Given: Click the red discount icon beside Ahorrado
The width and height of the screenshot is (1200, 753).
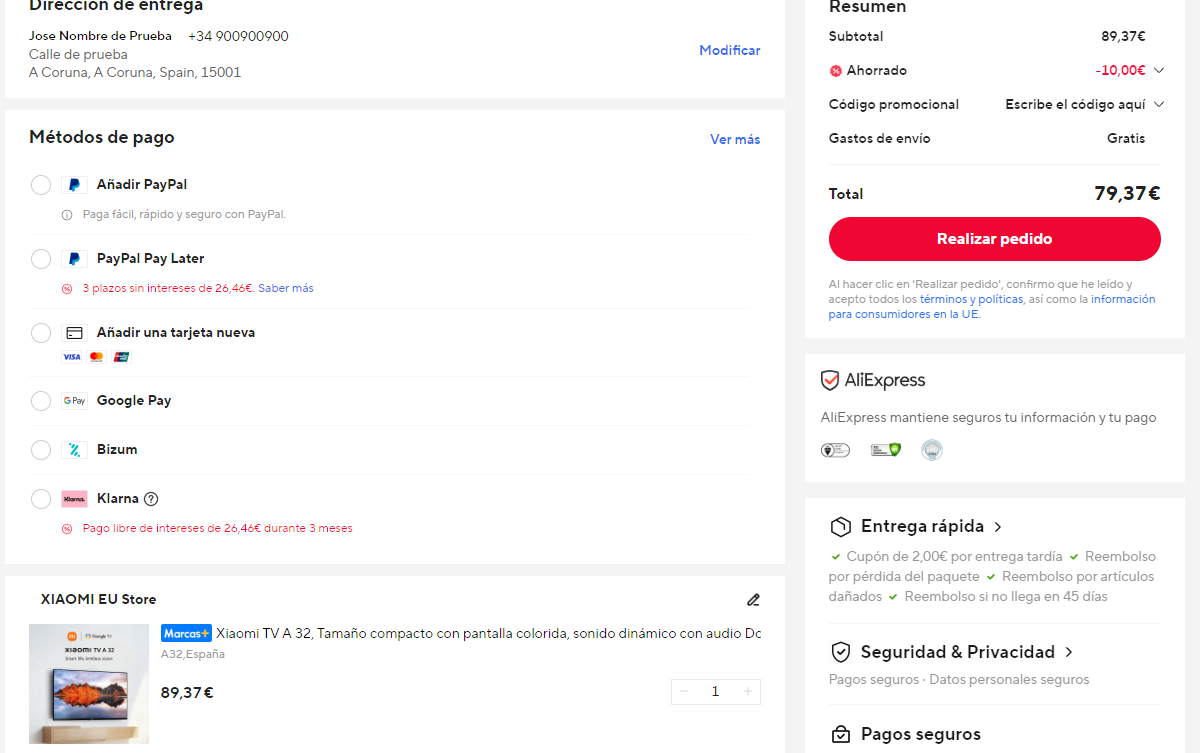Looking at the screenshot, I should pyautogui.click(x=835, y=71).
